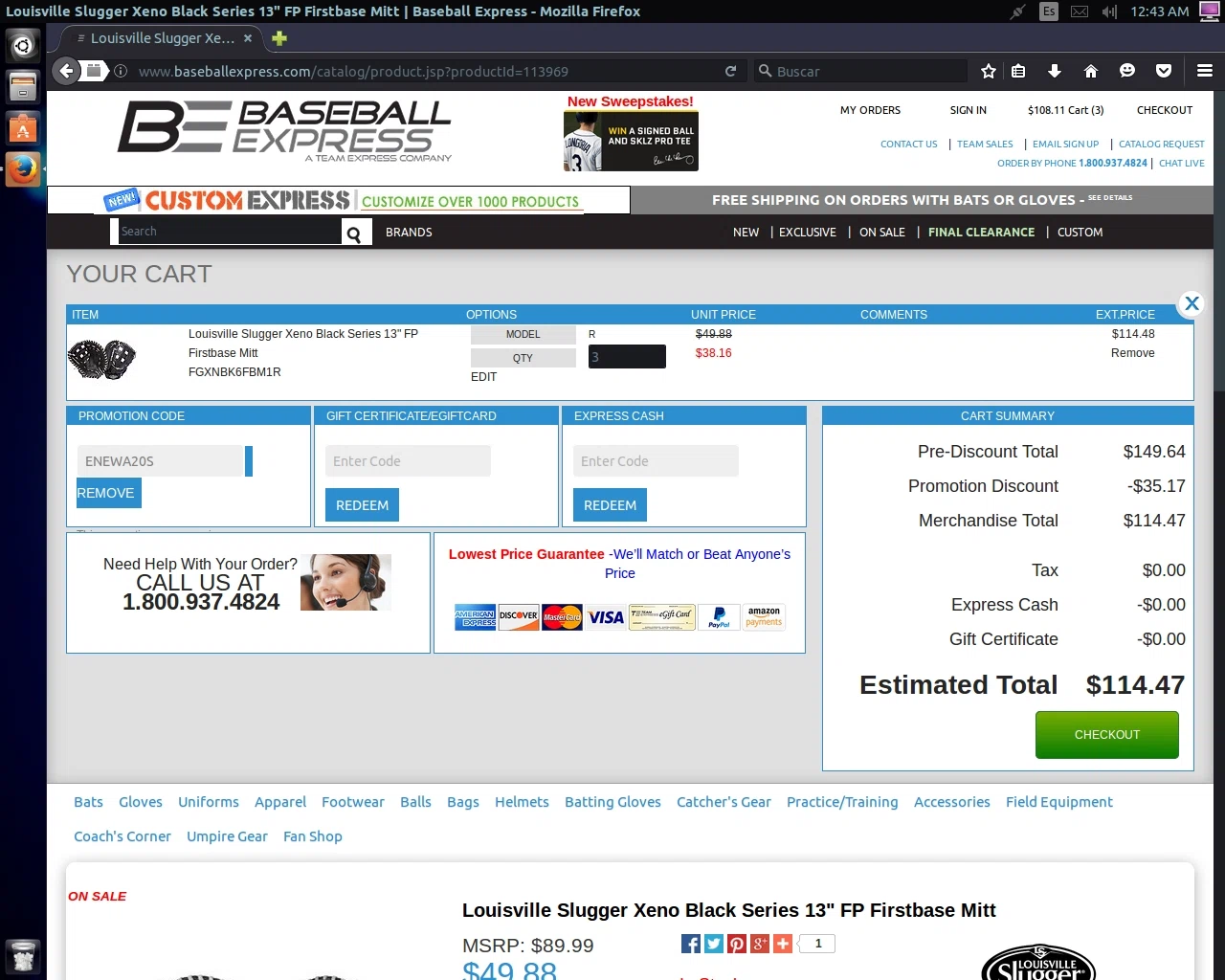Open ON SALE navigation item

[x=882, y=233]
